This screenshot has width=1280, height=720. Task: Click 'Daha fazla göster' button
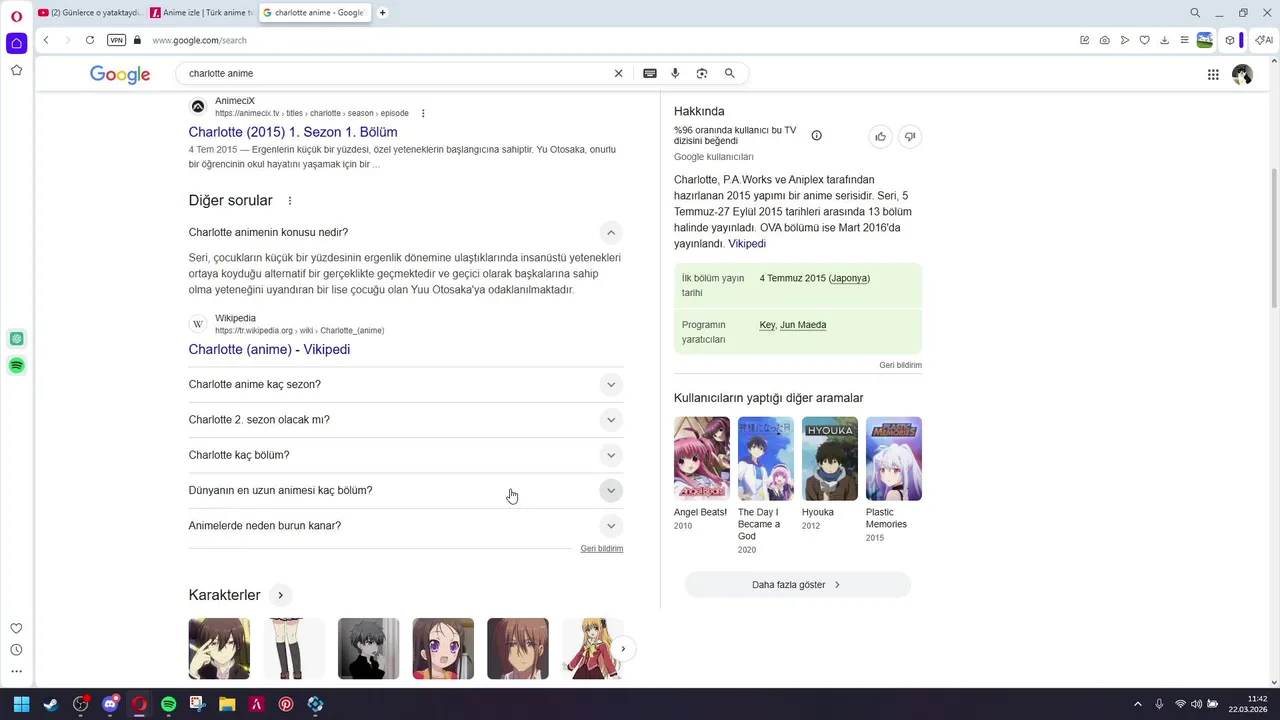click(x=797, y=585)
